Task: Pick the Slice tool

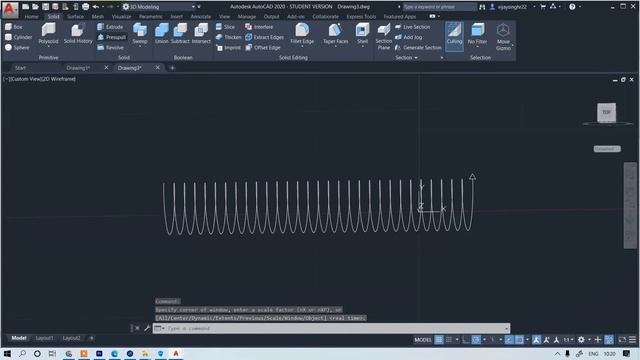Action: (225, 27)
